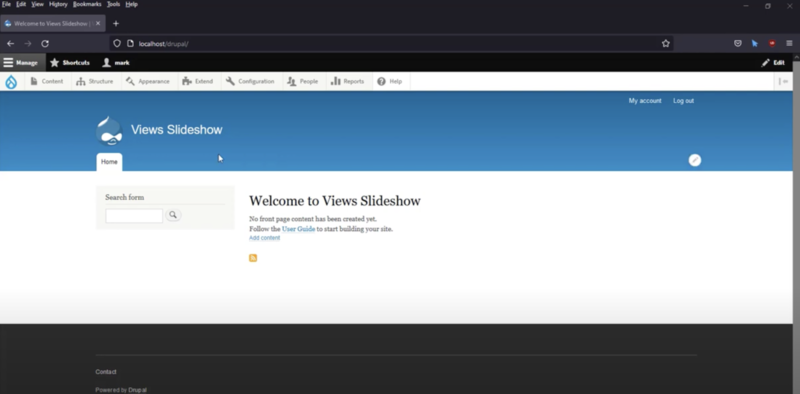Switch toolbar to vertical orientation

coord(784,82)
